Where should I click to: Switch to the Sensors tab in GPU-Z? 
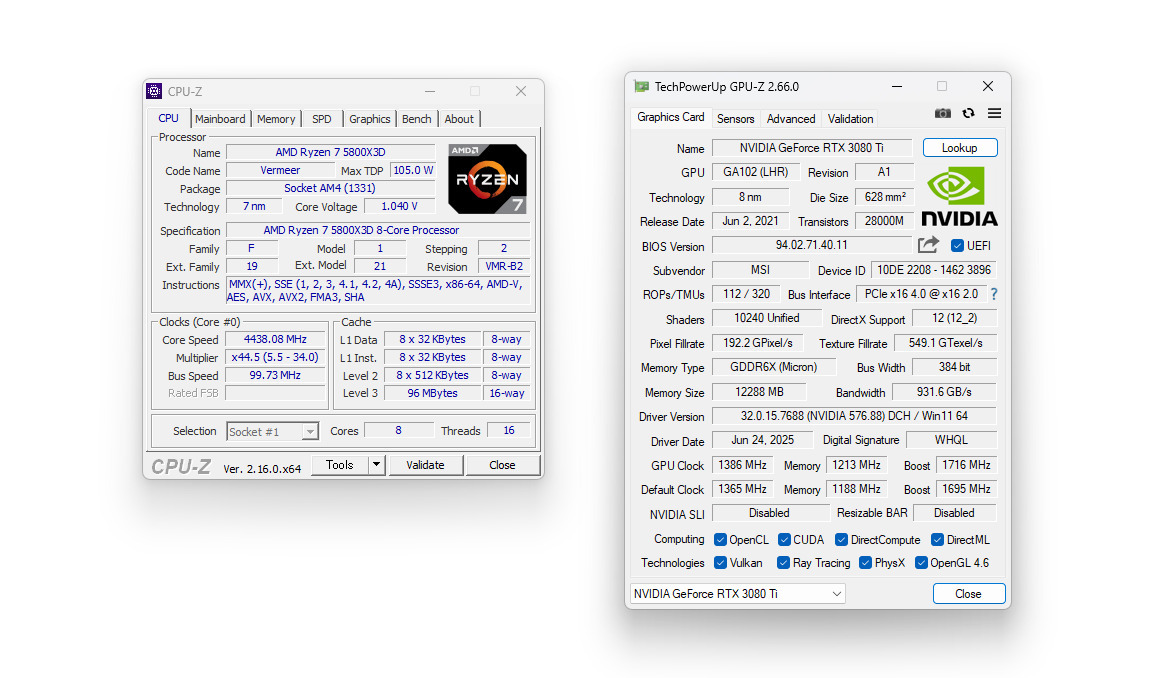(736, 119)
